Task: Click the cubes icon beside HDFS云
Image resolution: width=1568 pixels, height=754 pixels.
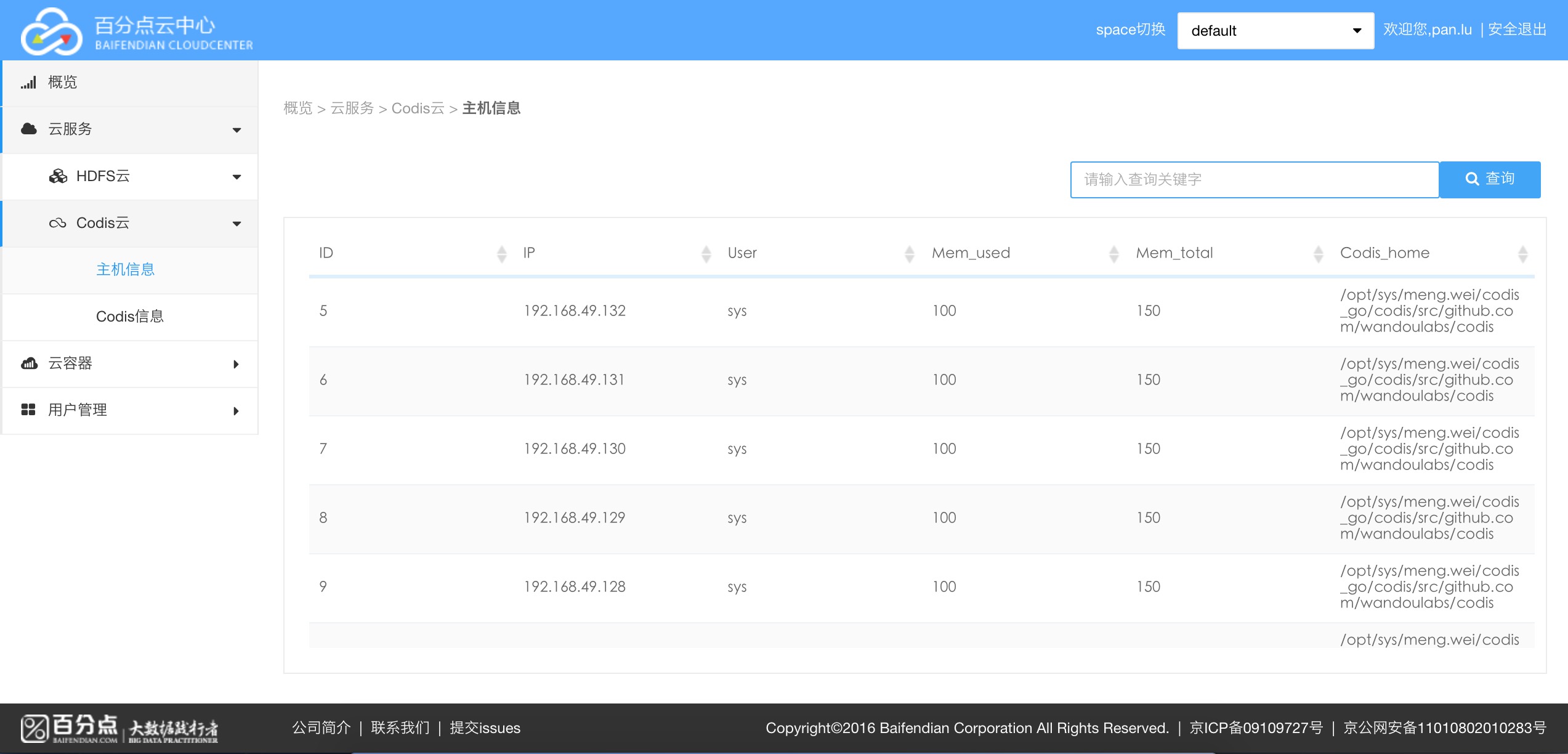Action: tap(58, 176)
